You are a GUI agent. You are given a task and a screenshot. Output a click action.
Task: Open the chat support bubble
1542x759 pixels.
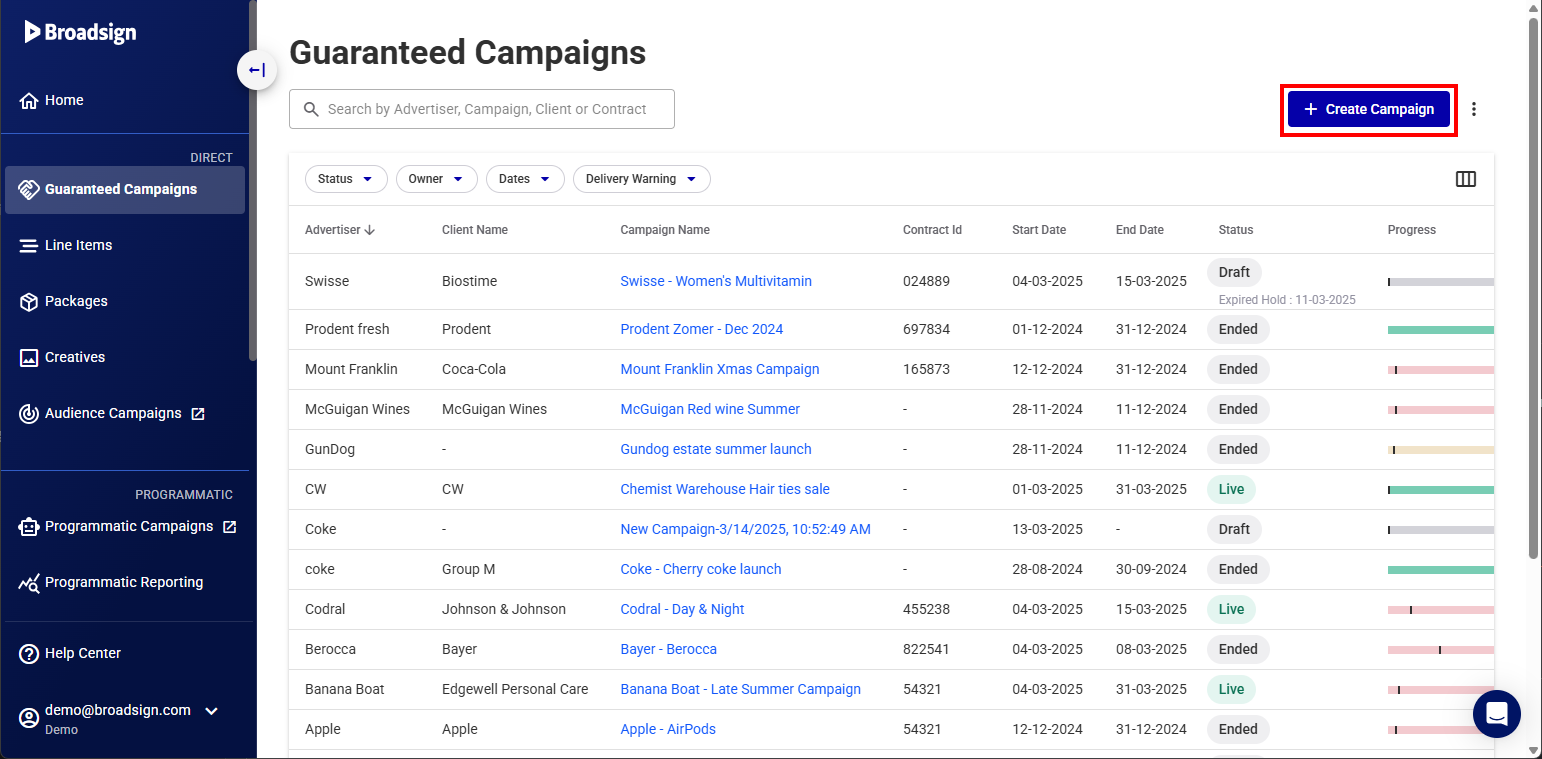pyautogui.click(x=1496, y=713)
